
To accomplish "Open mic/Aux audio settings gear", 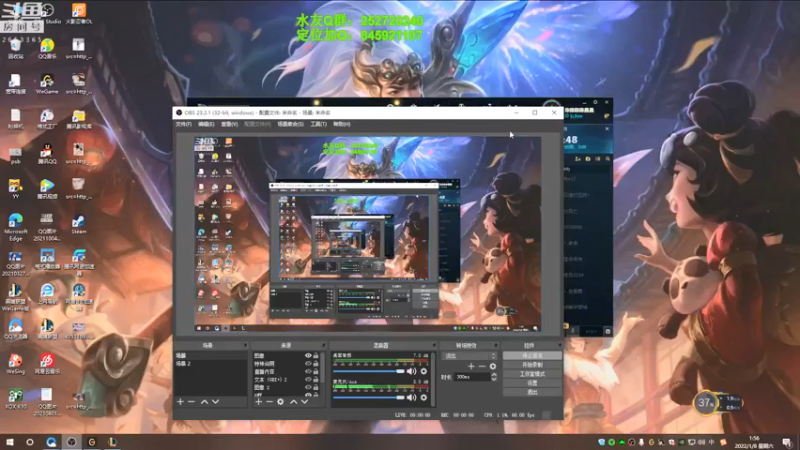I will 424,397.
